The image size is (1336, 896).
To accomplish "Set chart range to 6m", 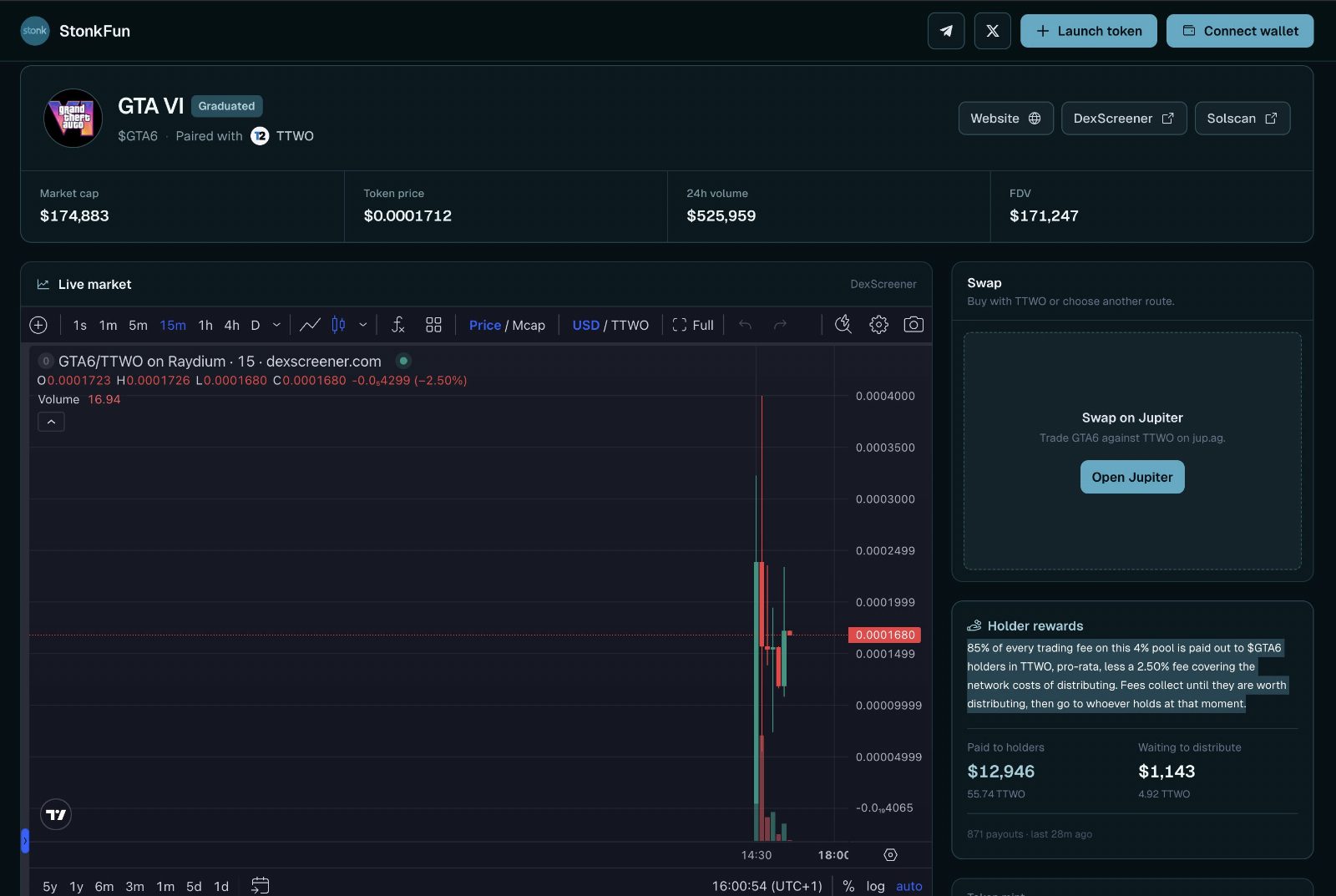I will click(104, 886).
